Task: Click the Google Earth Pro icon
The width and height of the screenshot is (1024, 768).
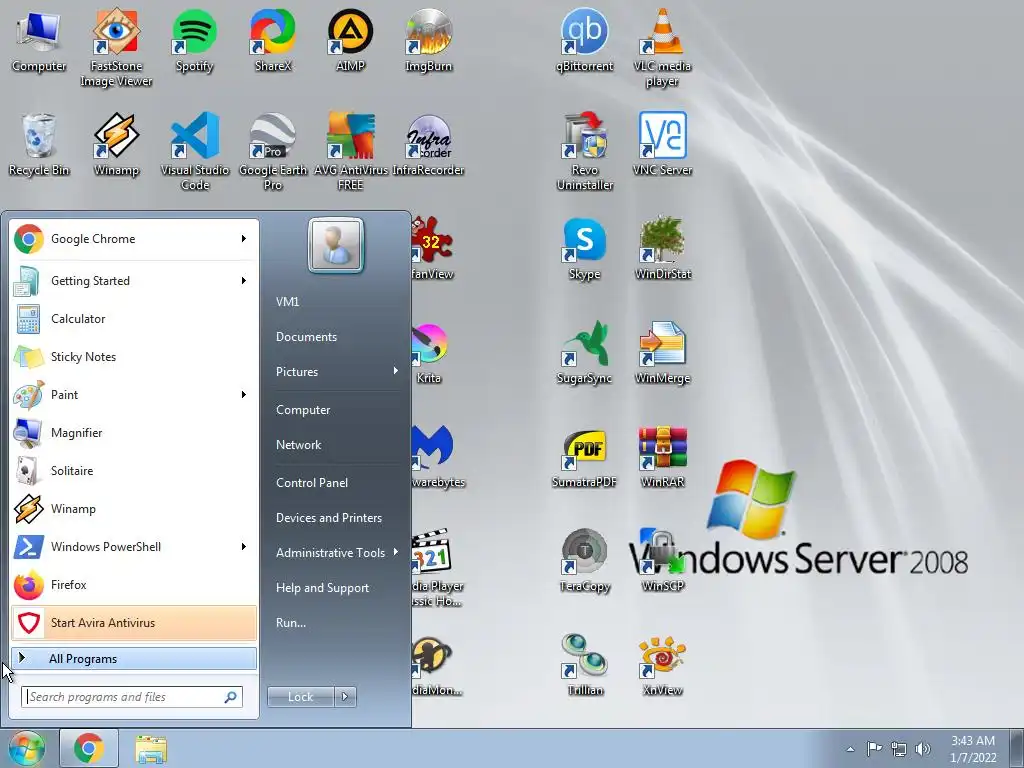Action: click(x=272, y=151)
